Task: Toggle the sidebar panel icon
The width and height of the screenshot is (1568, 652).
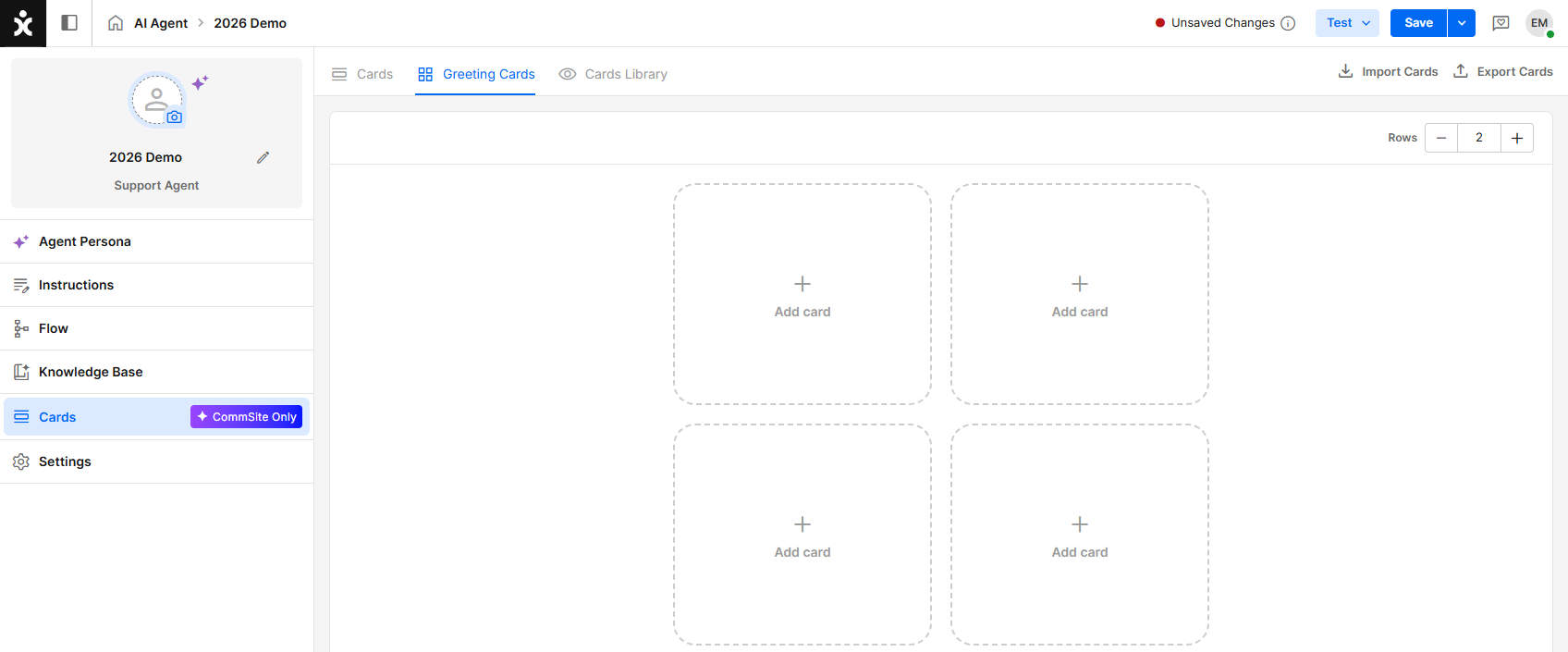Action: click(x=69, y=23)
